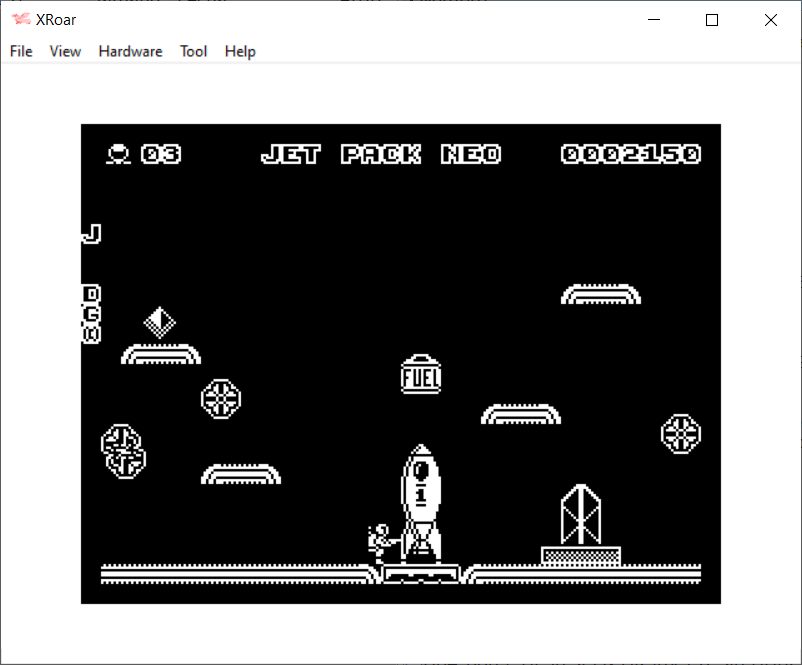Click the FUEL canister sprite
Image resolution: width=802 pixels, height=665 pixels.
pyautogui.click(x=421, y=375)
